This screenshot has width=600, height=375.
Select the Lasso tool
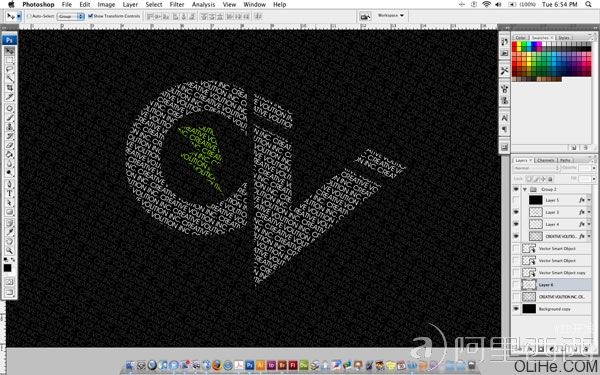[x=10, y=70]
